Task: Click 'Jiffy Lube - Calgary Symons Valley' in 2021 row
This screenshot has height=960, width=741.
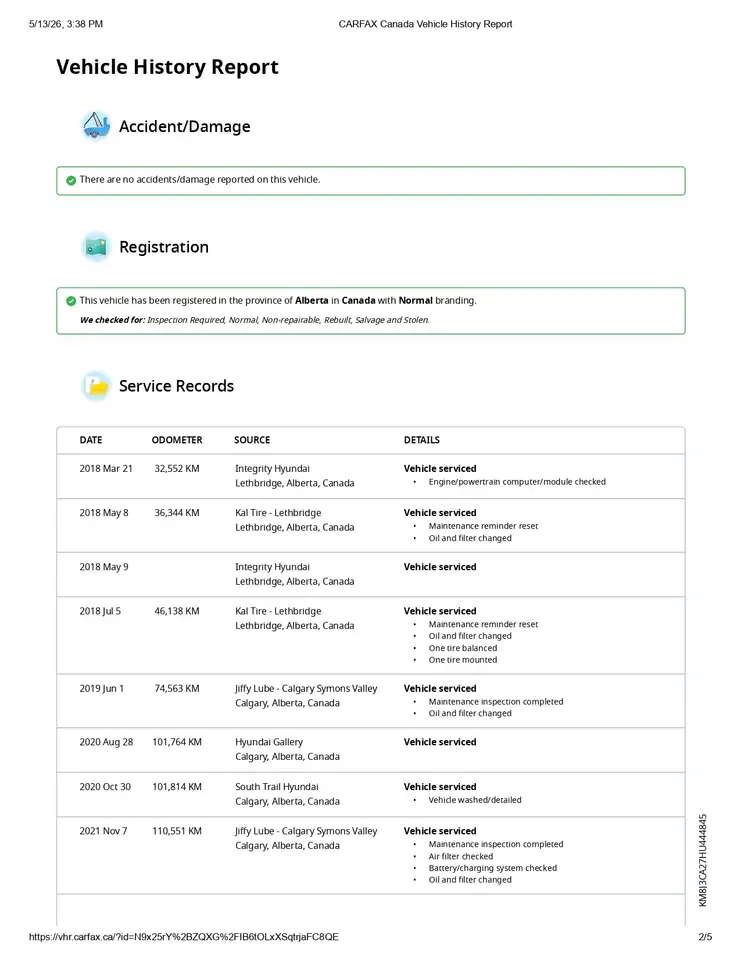Action: pyautogui.click(x=306, y=831)
